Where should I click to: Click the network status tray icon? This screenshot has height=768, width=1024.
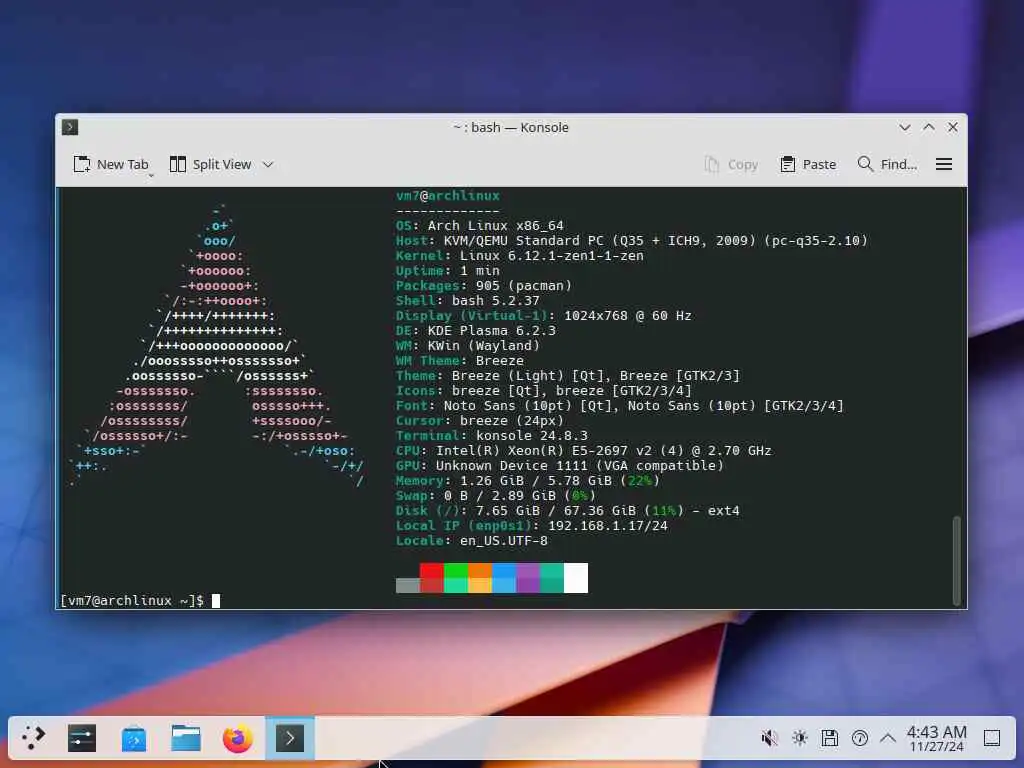click(x=859, y=738)
